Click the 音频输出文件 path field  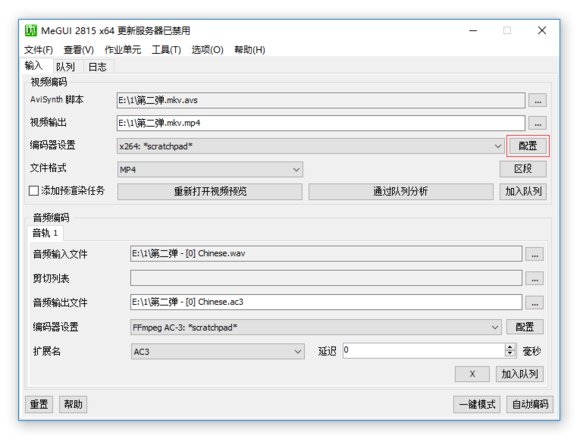tap(326, 302)
